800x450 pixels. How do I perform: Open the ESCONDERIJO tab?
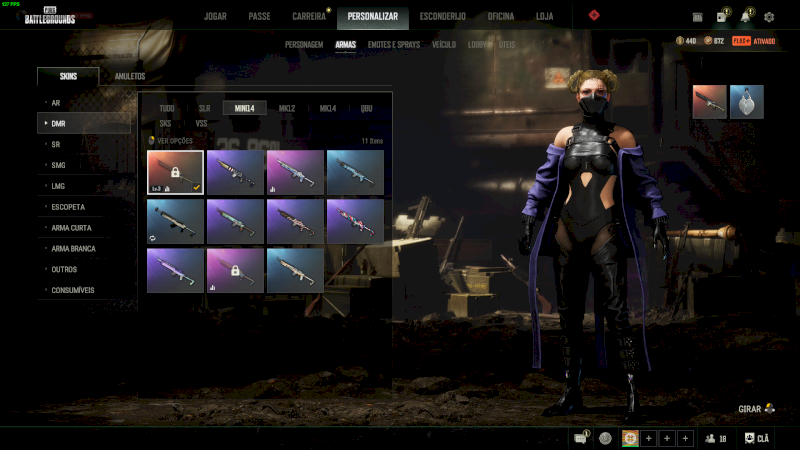[x=442, y=16]
